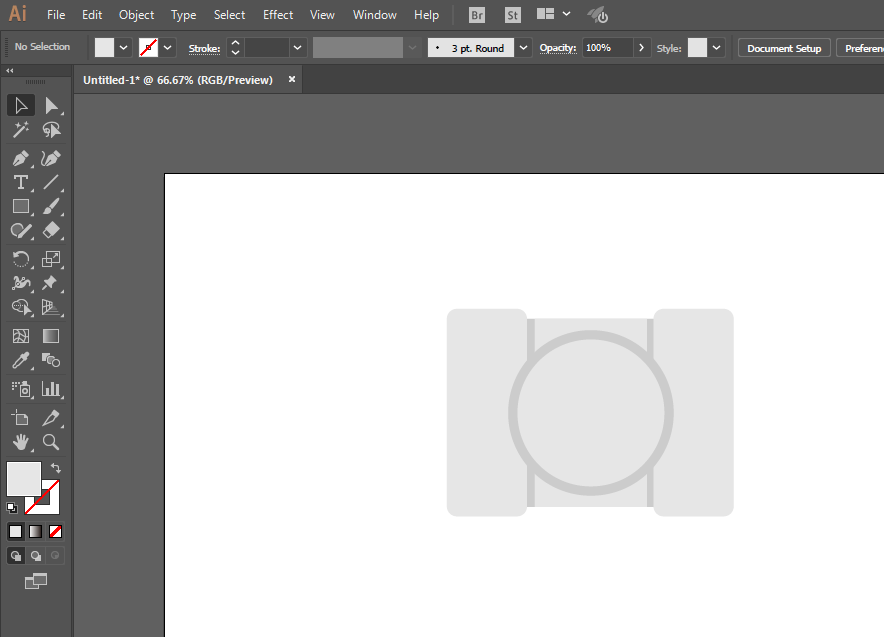This screenshot has width=884, height=637.
Task: Choose the Gradient tool
Action: point(51,336)
